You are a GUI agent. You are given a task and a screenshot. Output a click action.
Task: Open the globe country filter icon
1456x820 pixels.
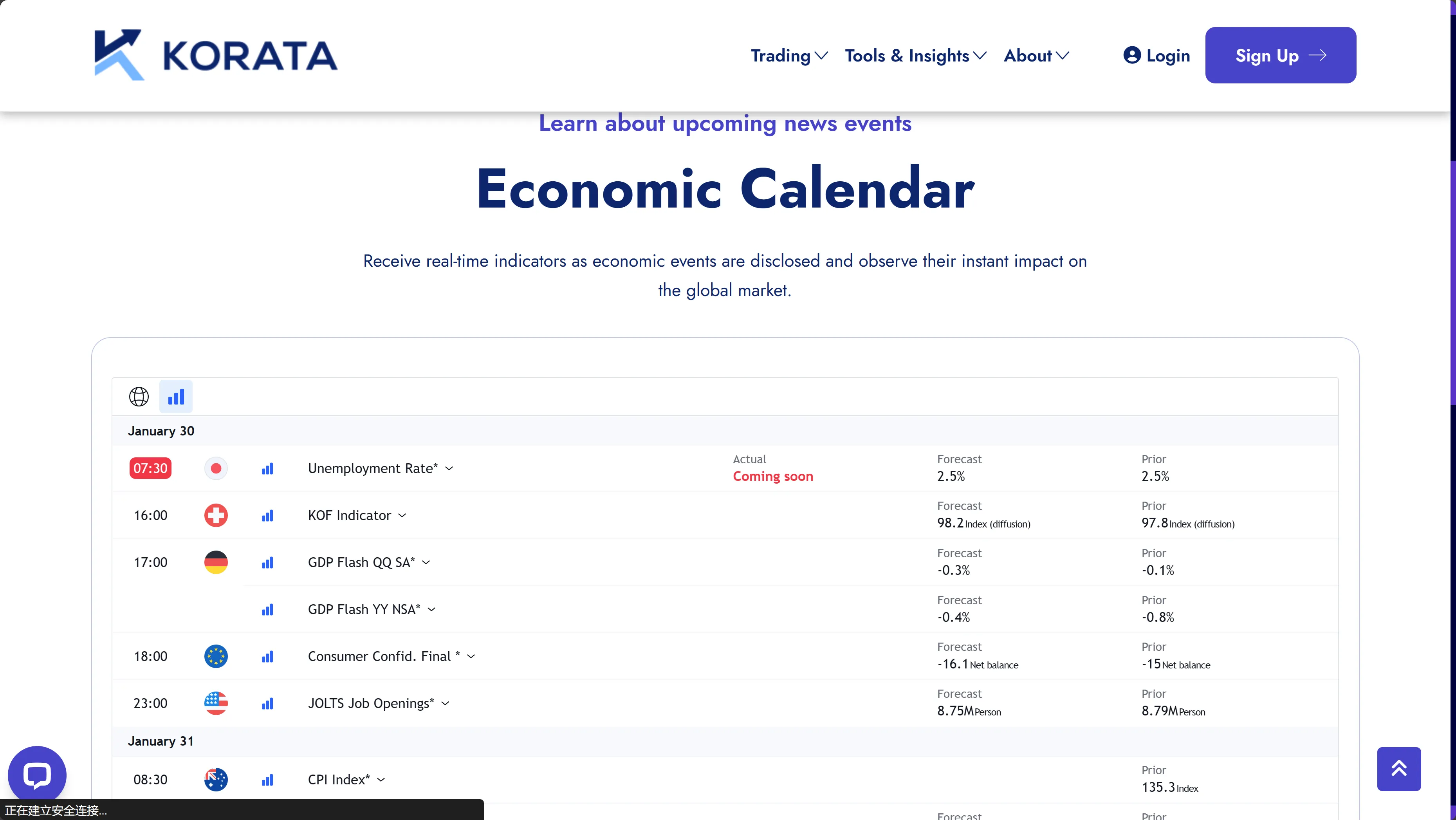tap(139, 396)
